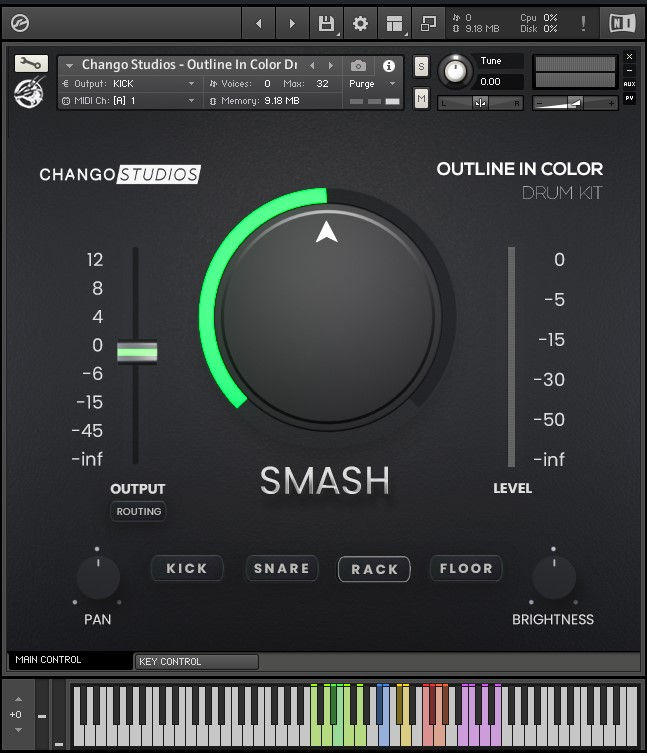Switch to the KEY CONTROL tab
Image resolution: width=647 pixels, height=753 pixels.
196,661
